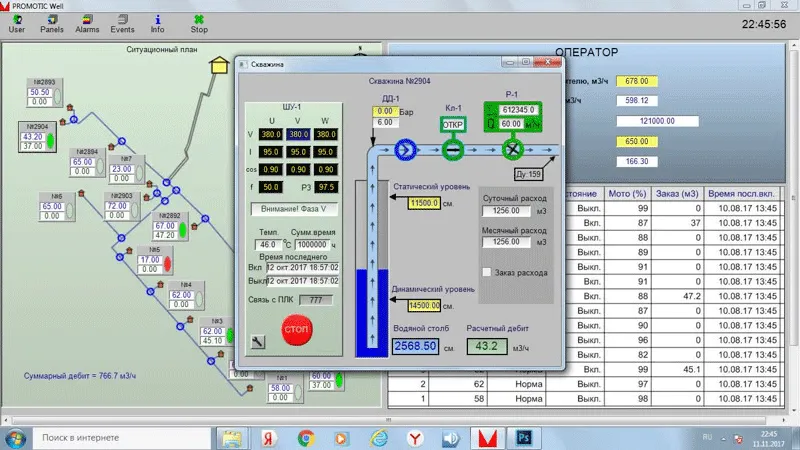Click the Р-1 totalizer value 612345.0
The width and height of the screenshot is (800, 450).
tap(517, 110)
